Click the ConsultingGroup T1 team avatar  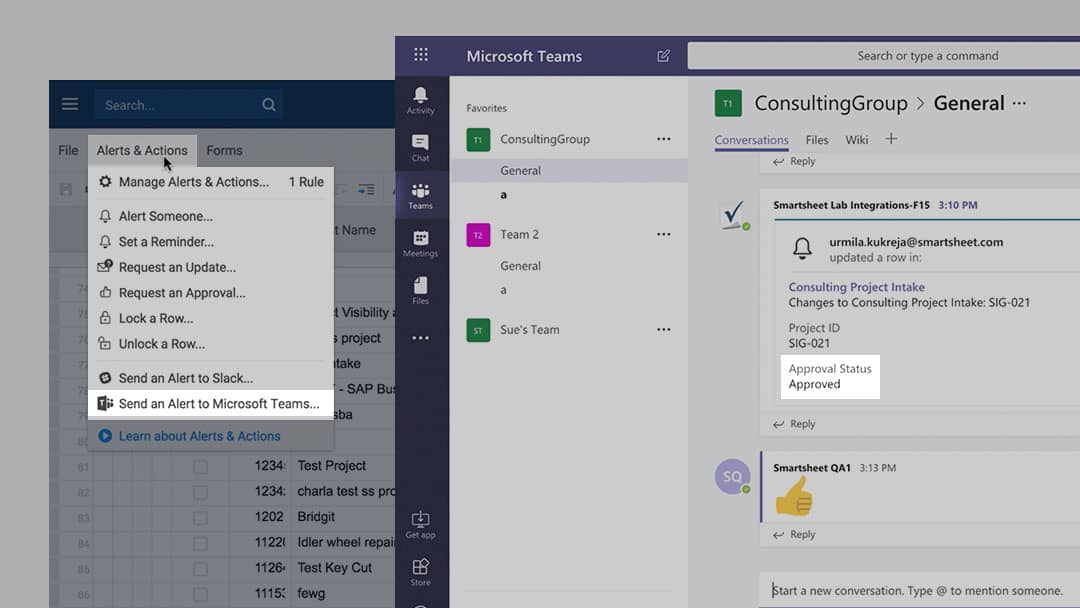pyautogui.click(x=478, y=139)
